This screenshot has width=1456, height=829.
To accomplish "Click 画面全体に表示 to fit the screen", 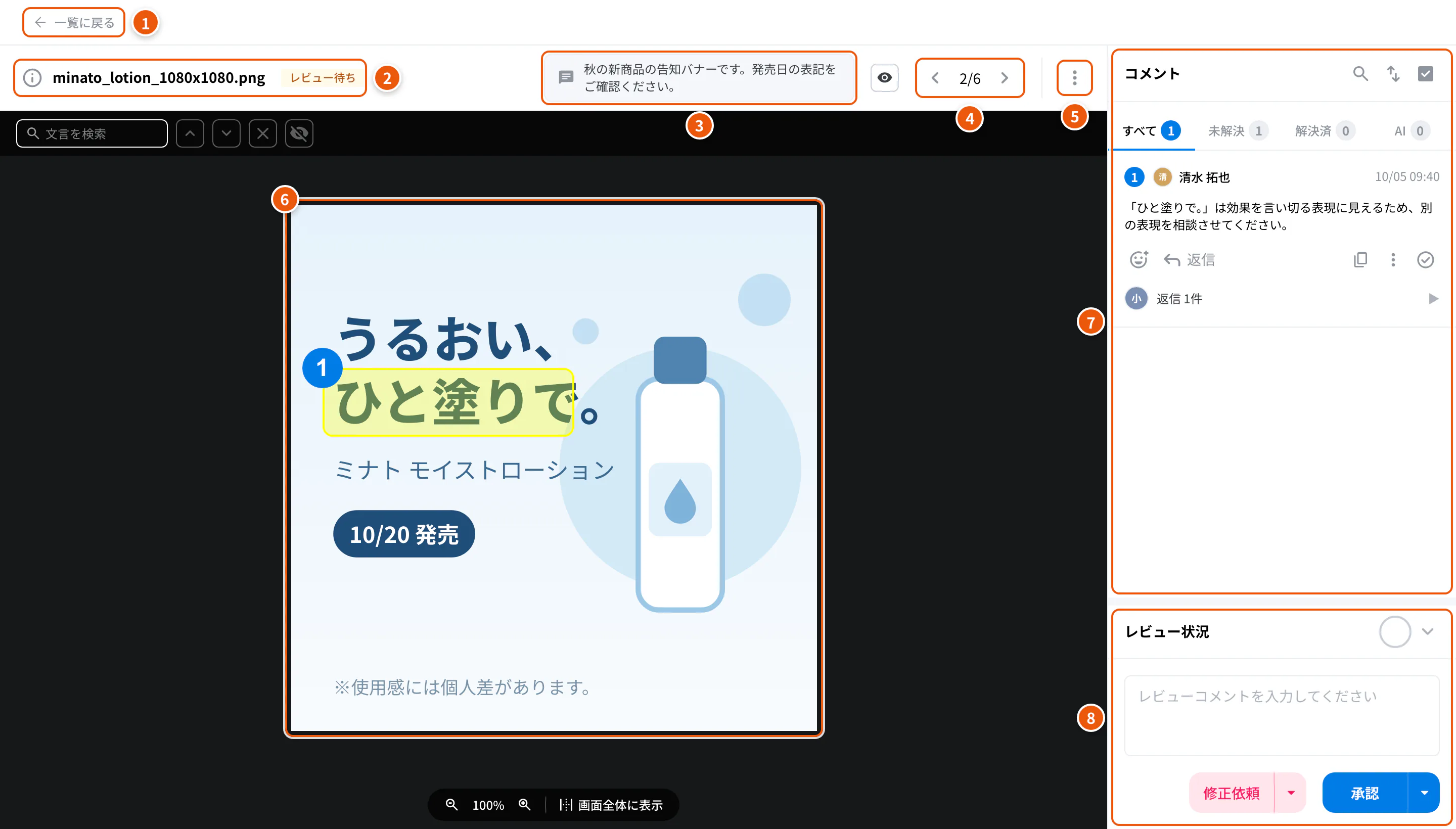I will click(x=611, y=805).
